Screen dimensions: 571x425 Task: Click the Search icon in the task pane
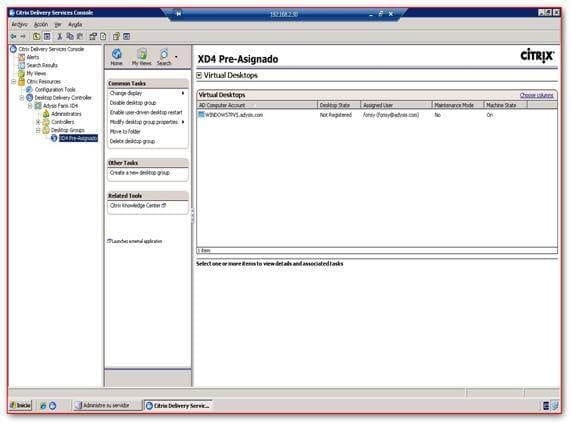164,57
